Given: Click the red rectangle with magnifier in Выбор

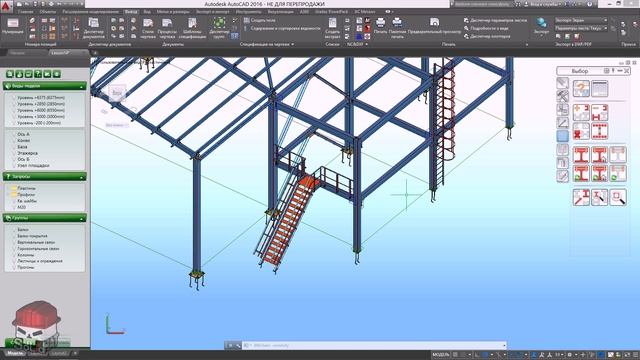Looking at the screenshot, I should (x=618, y=197).
